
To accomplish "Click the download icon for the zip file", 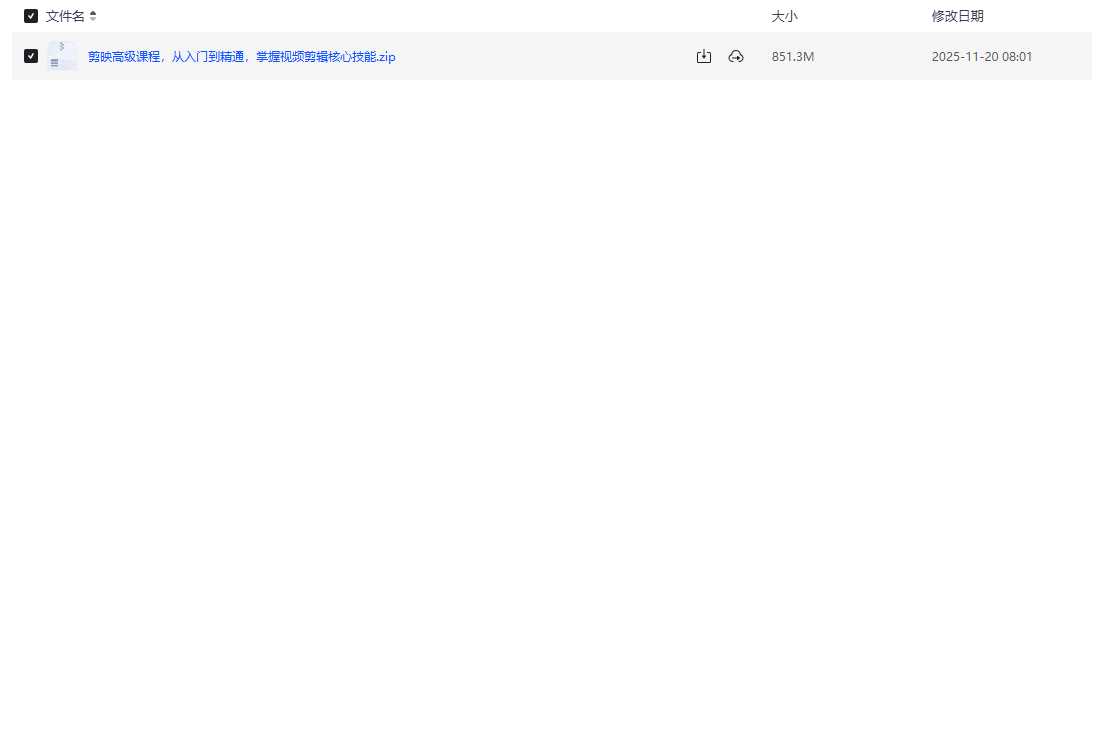I will 704,57.
